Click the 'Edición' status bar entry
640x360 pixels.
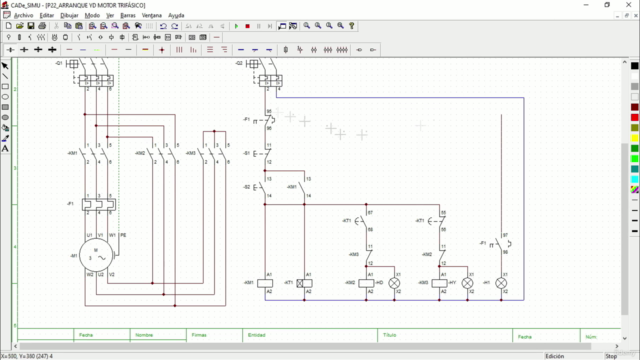click(555, 356)
